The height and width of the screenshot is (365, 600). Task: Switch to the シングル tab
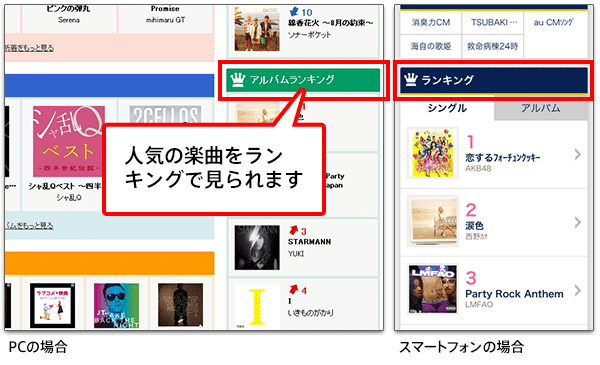point(447,109)
